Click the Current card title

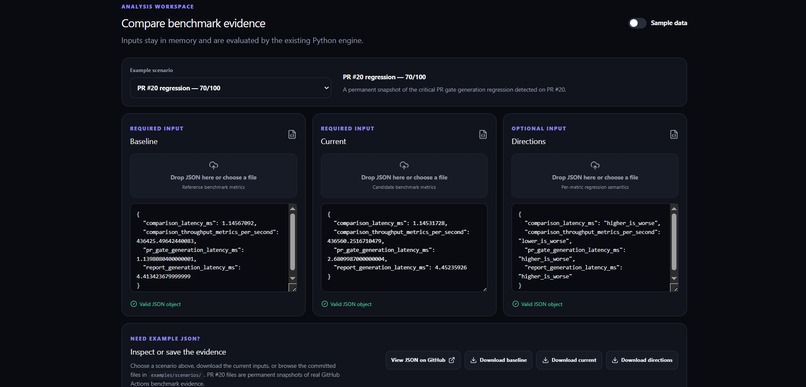[x=334, y=141]
